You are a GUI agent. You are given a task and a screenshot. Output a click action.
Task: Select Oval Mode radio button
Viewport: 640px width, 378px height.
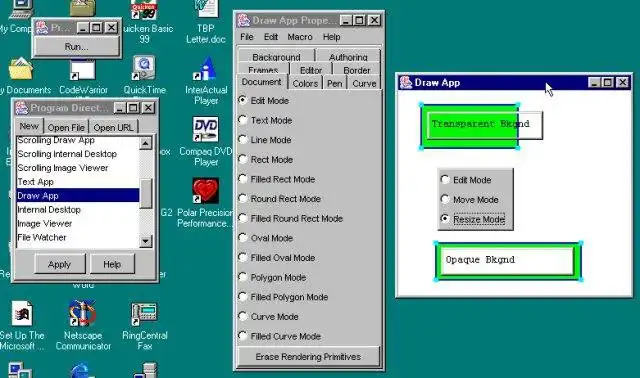(242, 237)
